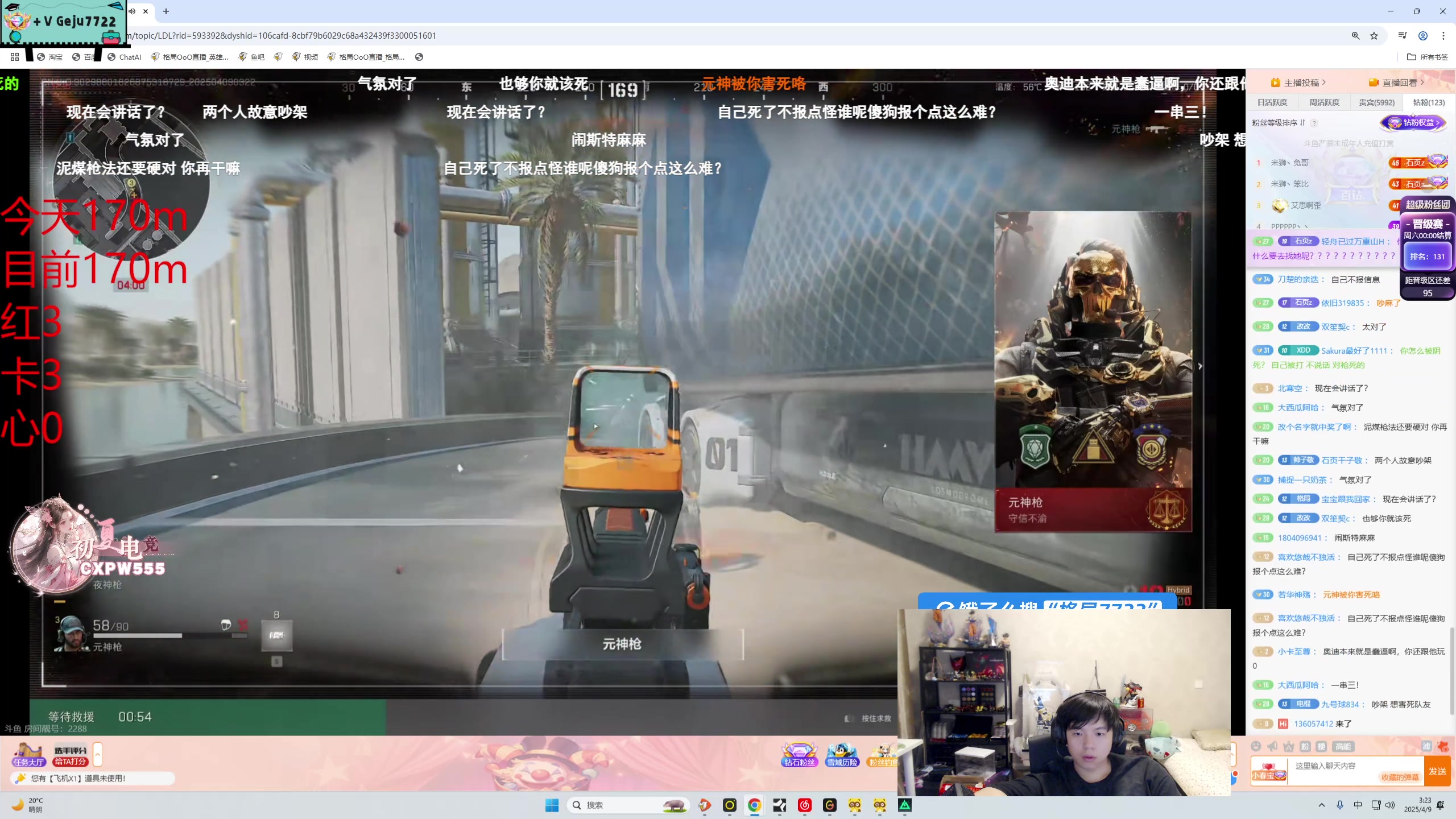The width and height of the screenshot is (1456, 819).
Task: Open the volume tray icon
Action: [x=1390, y=805]
